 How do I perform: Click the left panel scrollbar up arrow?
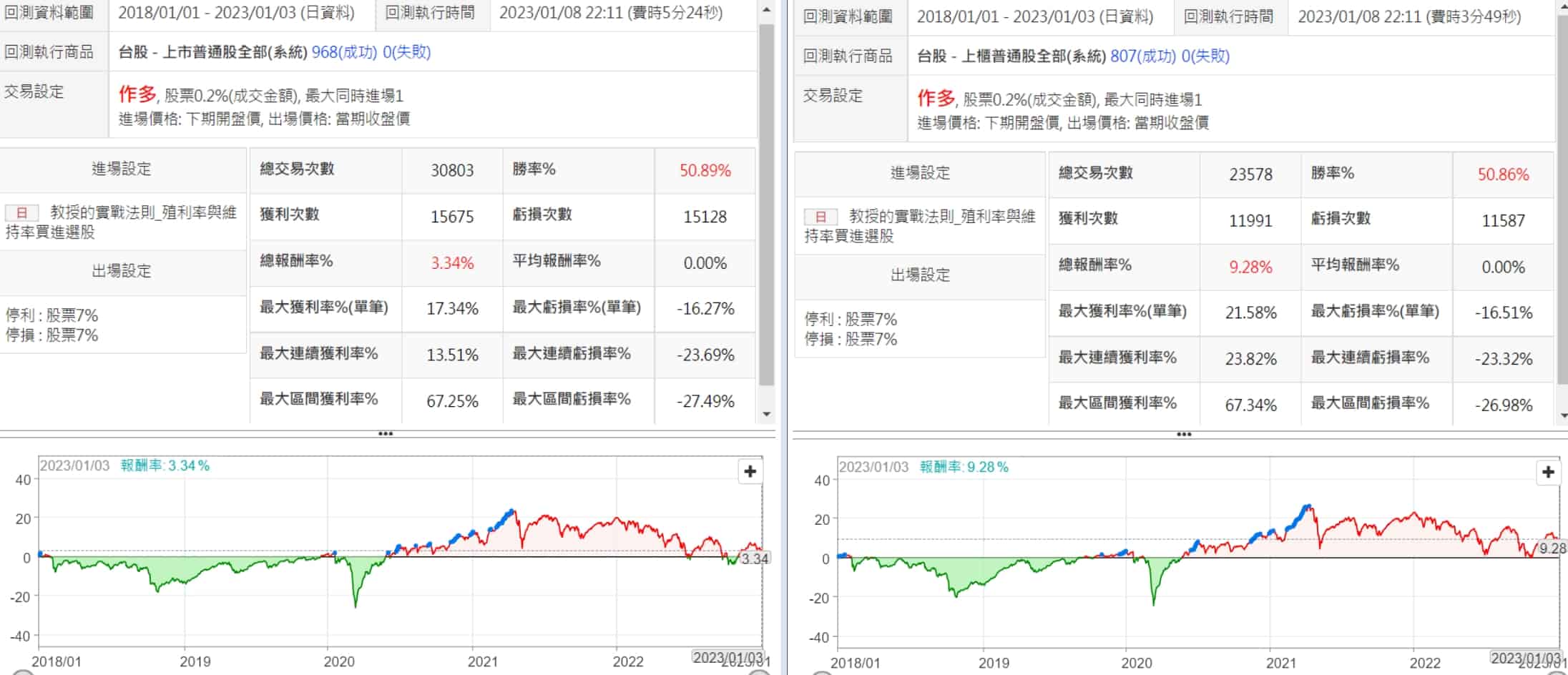(766, 10)
